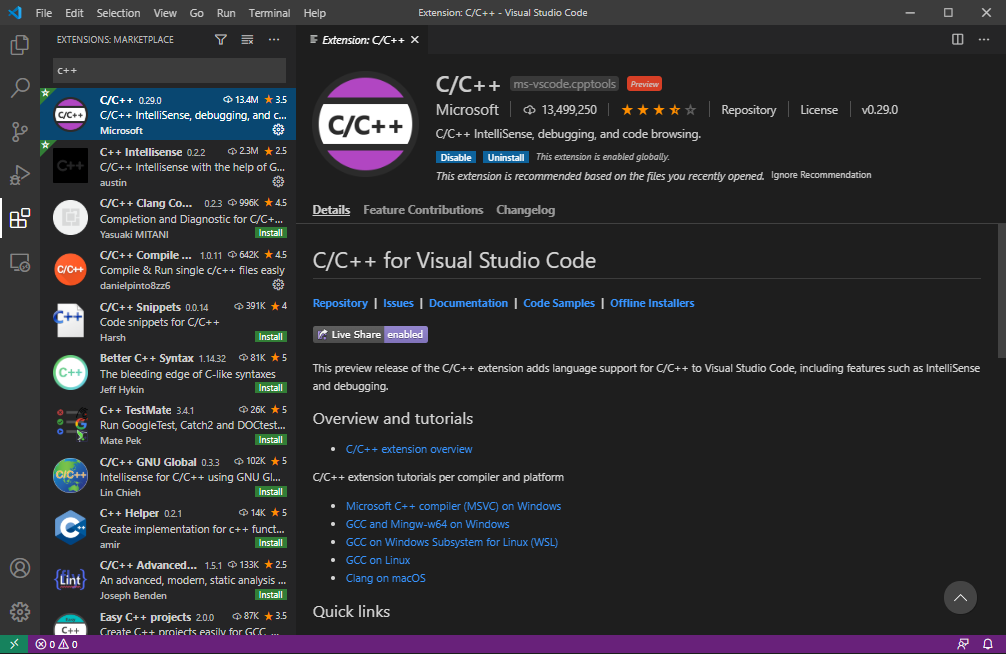Open Extensions panel more actions menu

274,40
